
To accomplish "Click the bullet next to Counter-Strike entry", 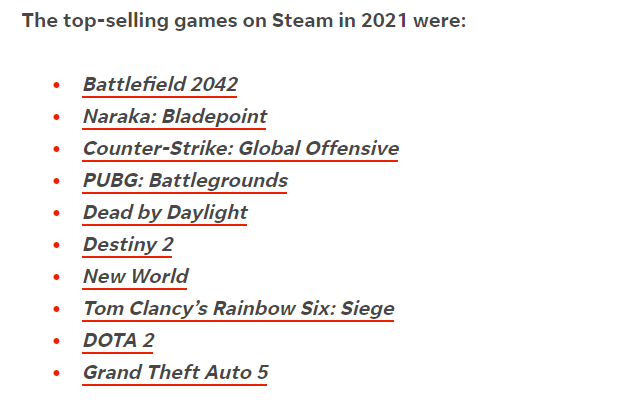I will click(x=57, y=150).
